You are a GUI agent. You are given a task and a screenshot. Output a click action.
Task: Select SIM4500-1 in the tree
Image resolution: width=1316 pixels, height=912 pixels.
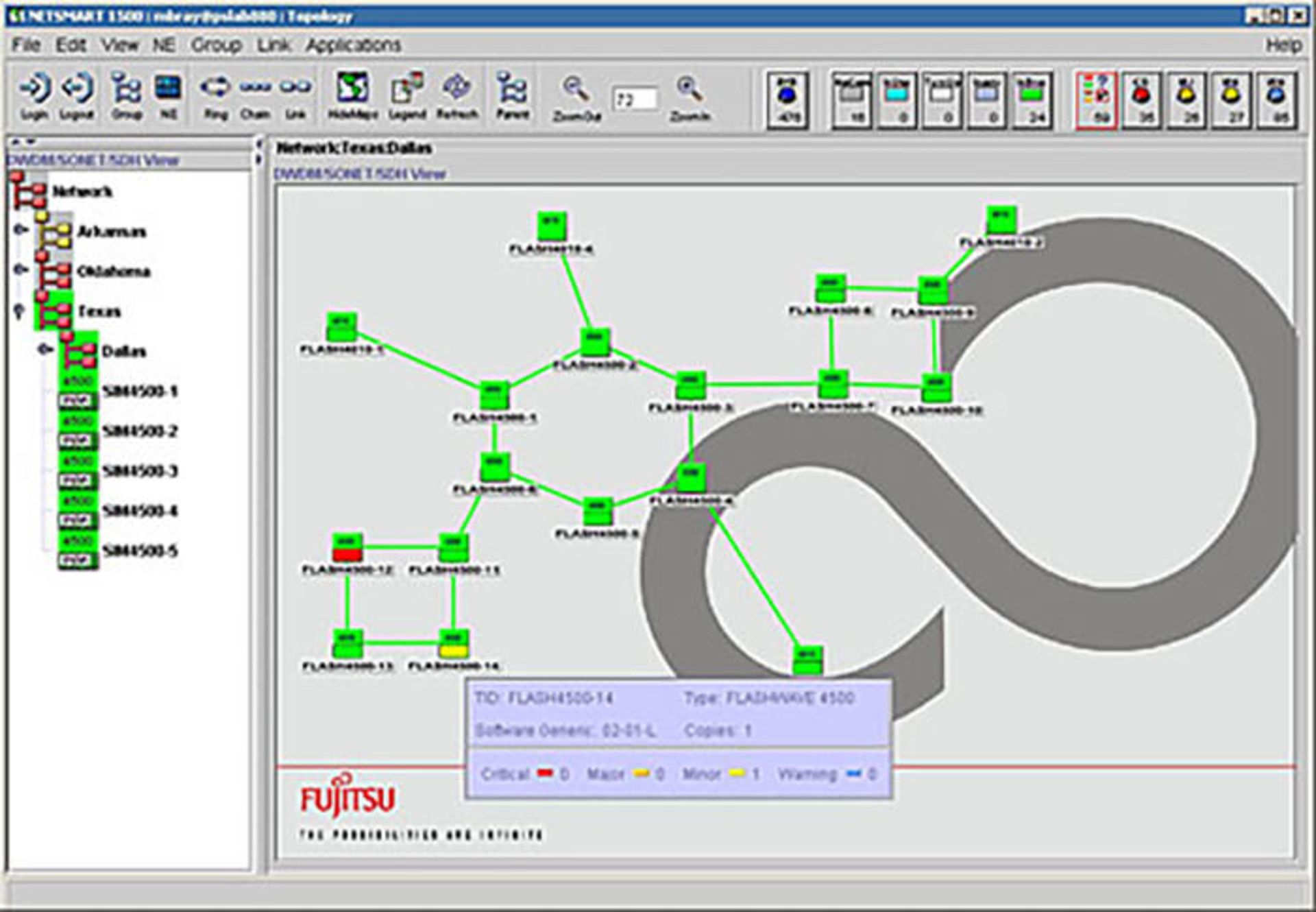click(140, 391)
